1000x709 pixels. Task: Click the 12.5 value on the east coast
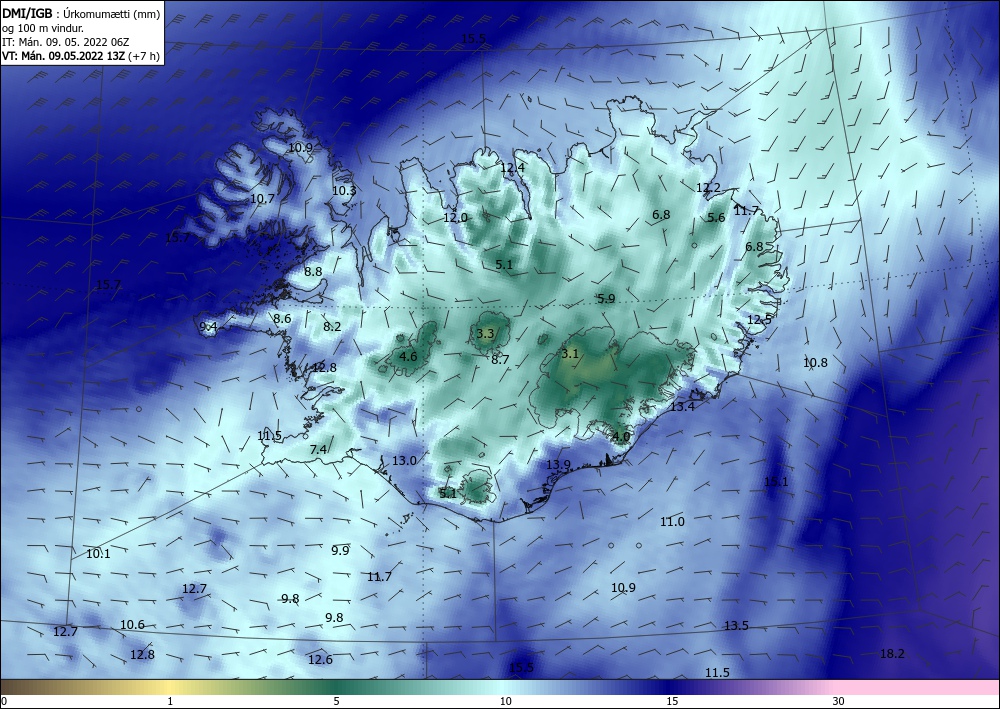(759, 319)
